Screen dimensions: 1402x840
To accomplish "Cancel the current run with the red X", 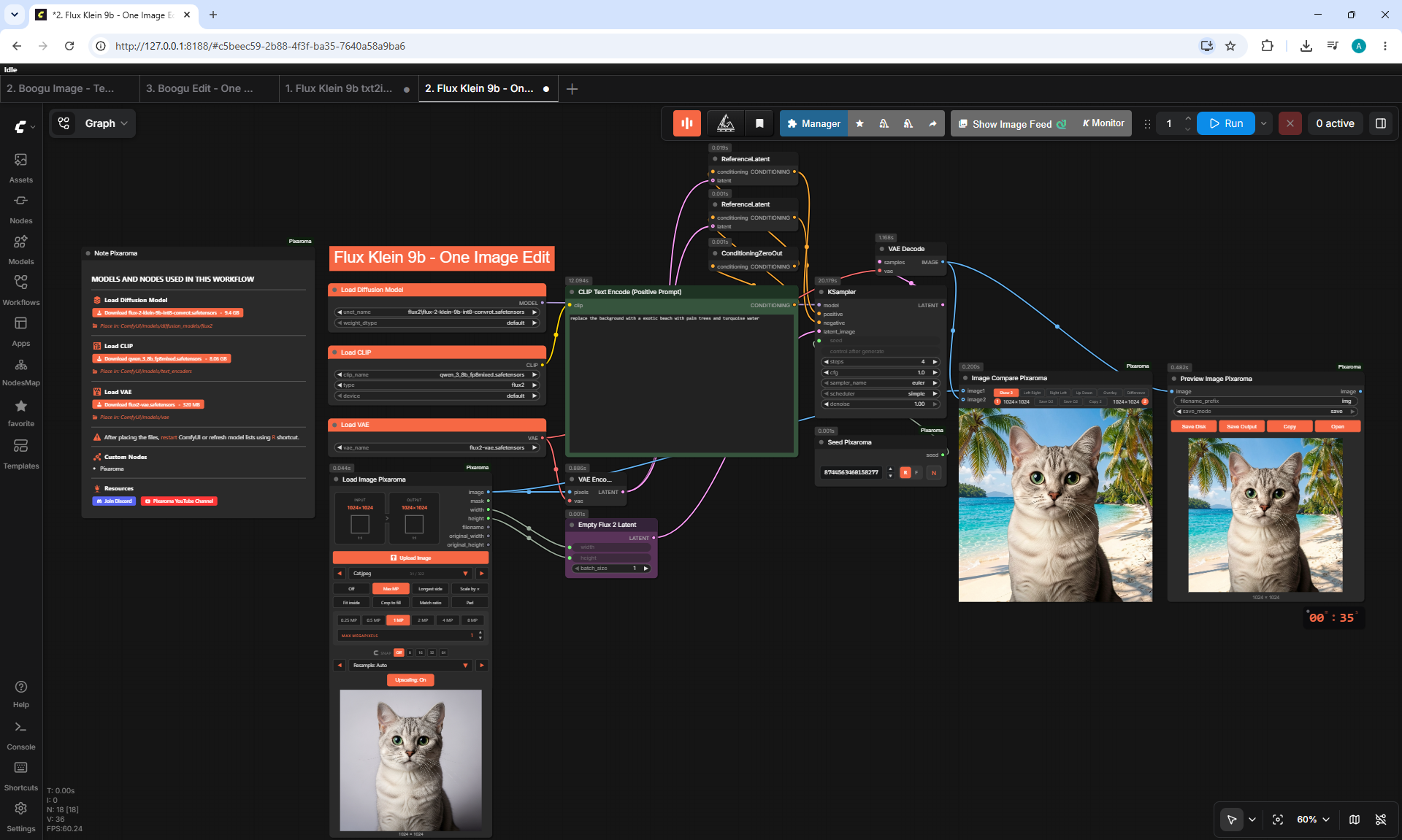I will [x=1290, y=123].
